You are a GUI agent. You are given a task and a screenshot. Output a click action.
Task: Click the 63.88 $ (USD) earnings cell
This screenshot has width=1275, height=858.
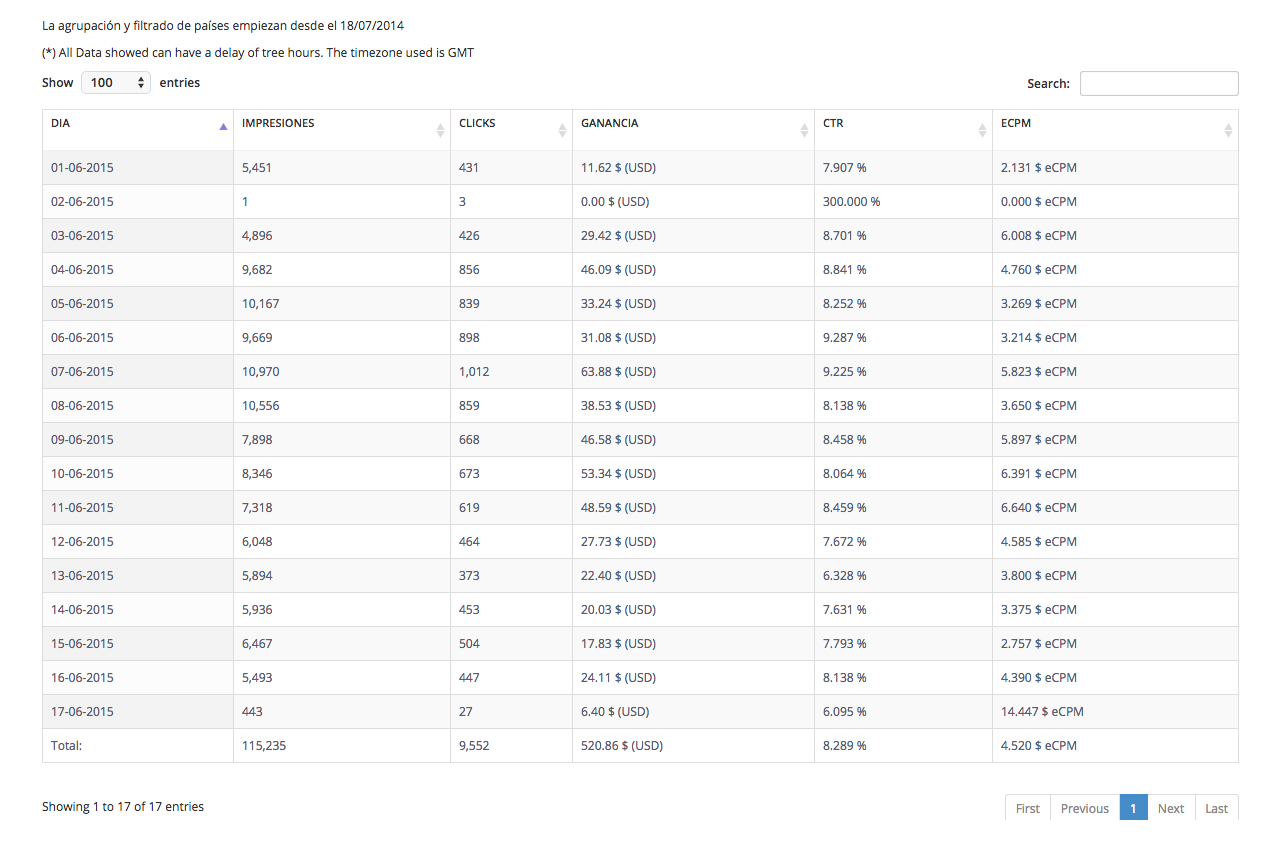pyautogui.click(x=693, y=372)
